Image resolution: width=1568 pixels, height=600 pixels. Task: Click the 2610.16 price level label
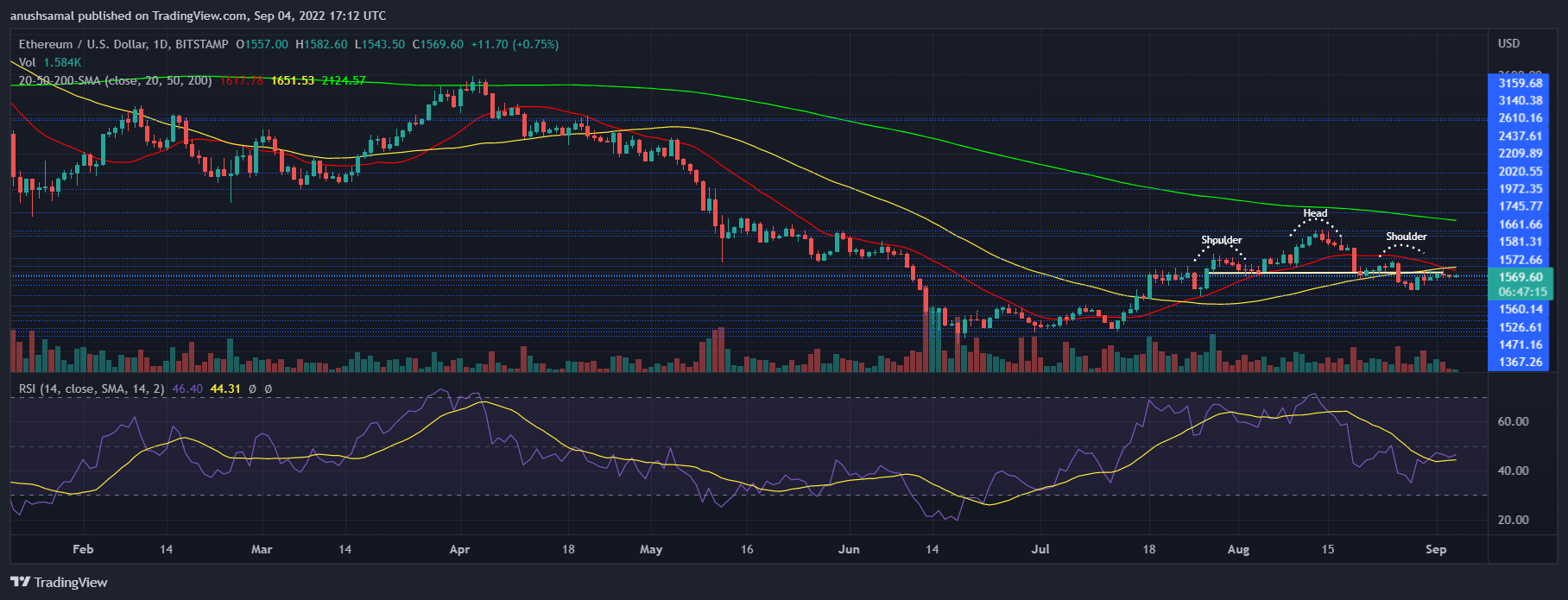1521,118
